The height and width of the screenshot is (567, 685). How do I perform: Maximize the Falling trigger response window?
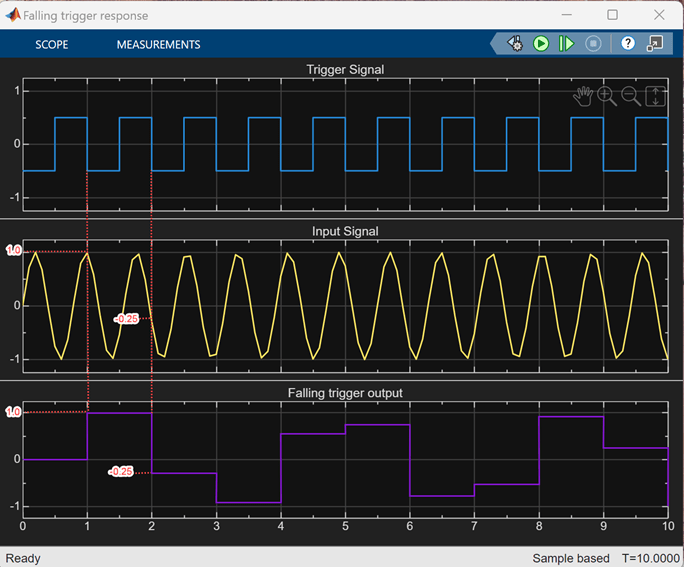(x=613, y=15)
